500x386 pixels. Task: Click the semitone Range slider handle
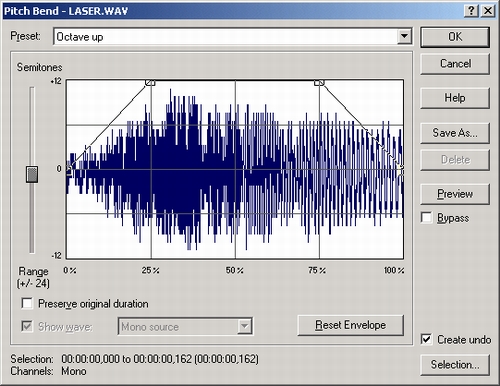(32, 174)
